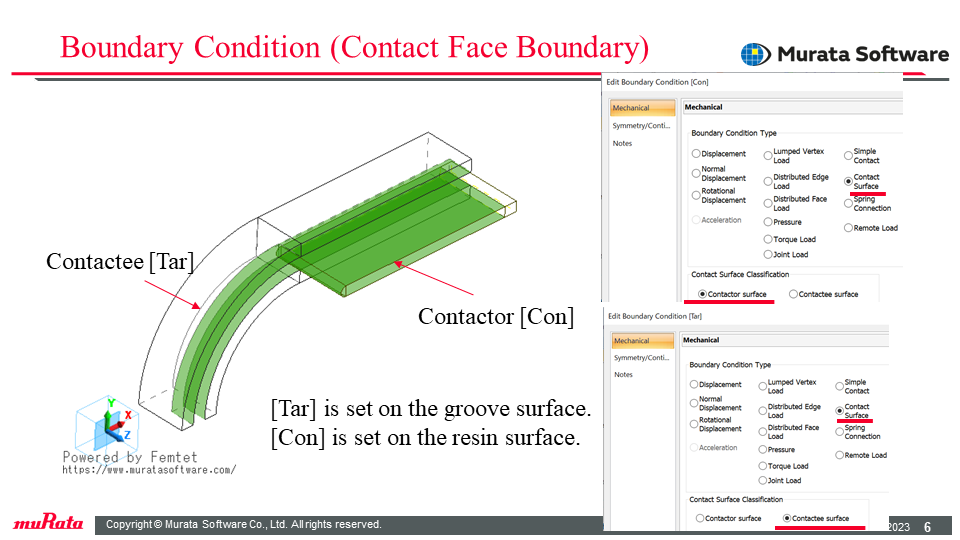This screenshot has height=540, width=960.
Task: Click the red muRata logo at bottom left
Action: point(48,522)
